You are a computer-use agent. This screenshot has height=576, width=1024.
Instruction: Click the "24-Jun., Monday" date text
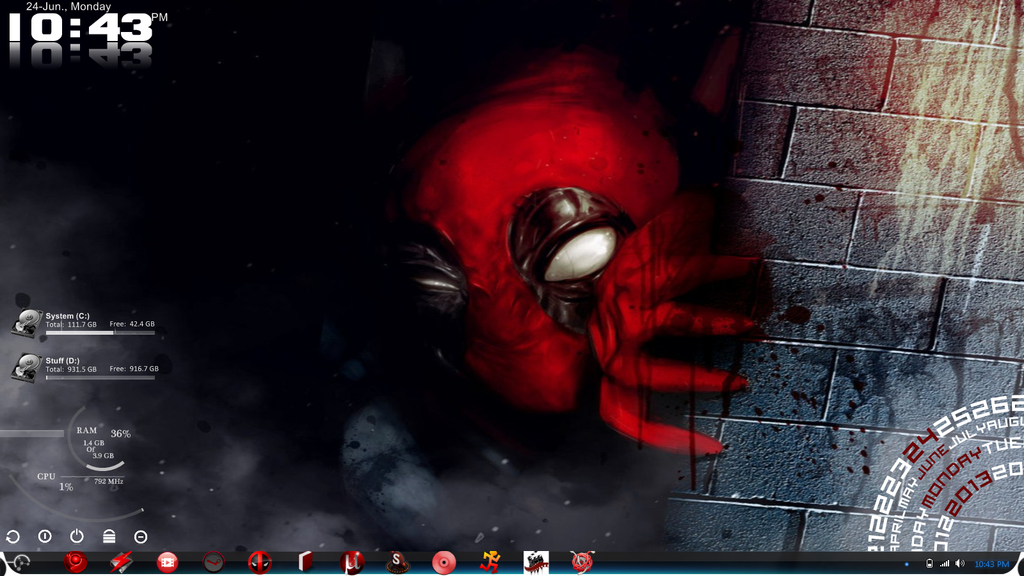click(69, 7)
